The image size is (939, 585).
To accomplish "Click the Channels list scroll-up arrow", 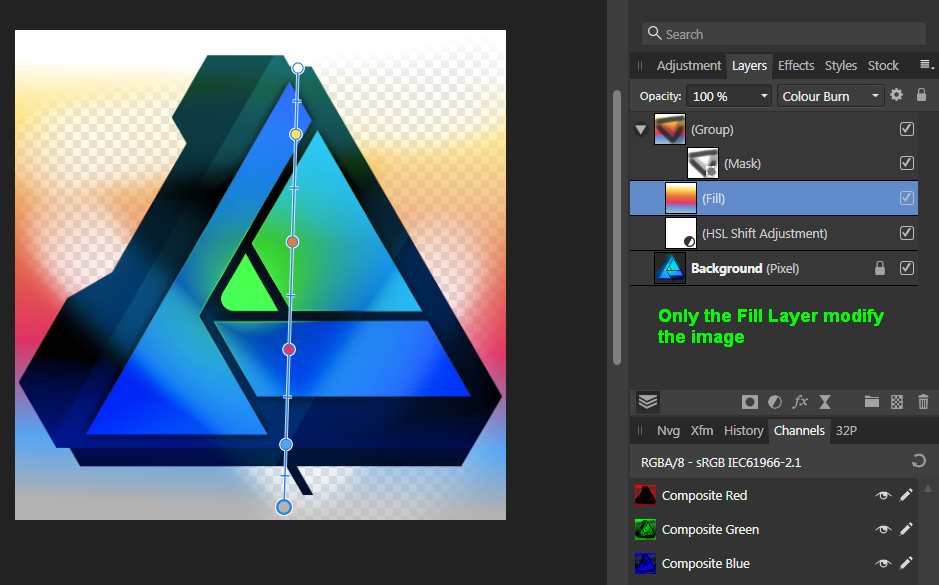I will 928,489.
